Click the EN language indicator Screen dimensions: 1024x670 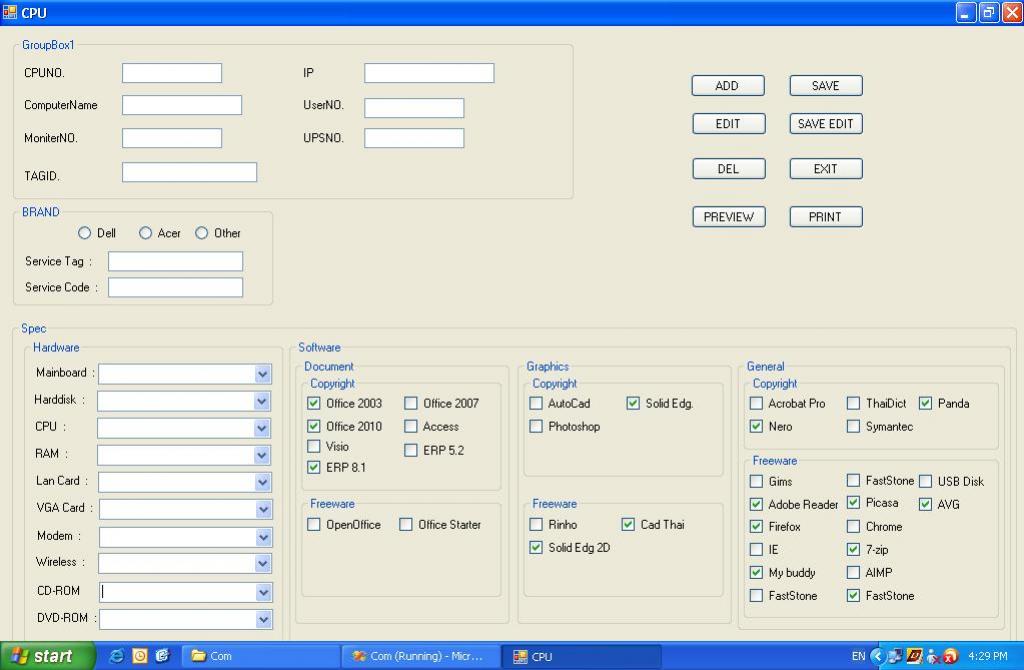click(x=858, y=656)
